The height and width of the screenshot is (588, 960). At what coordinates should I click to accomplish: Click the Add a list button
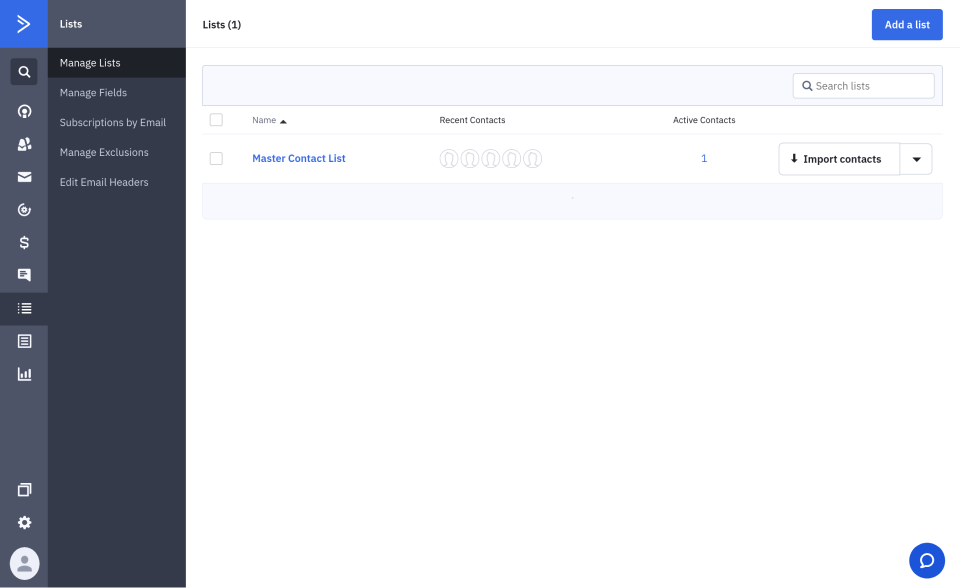point(907,24)
